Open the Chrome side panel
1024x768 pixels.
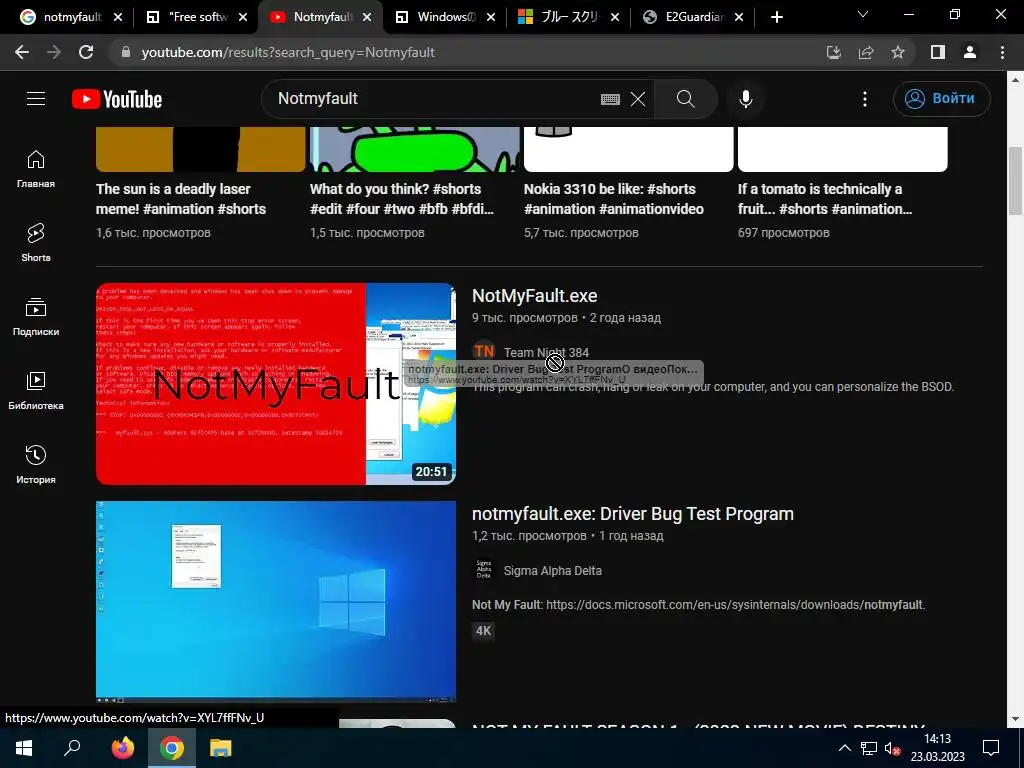938,52
